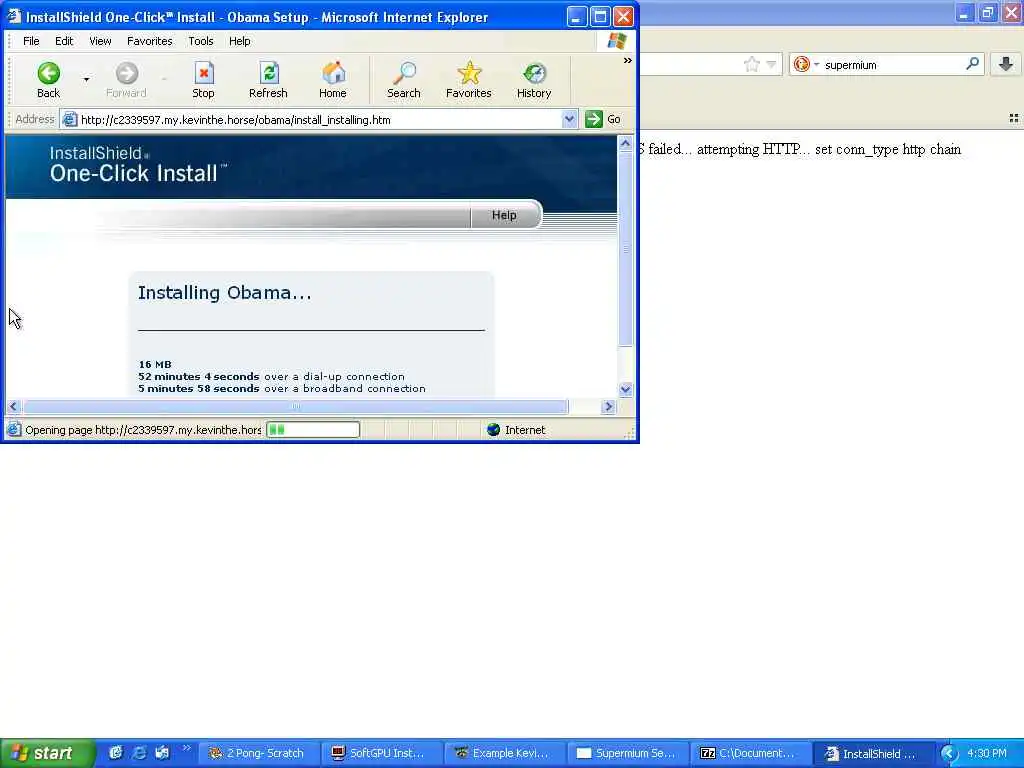This screenshot has height=768, width=1024.
Task: Click the horizontal scroll right arrow
Action: click(609, 406)
